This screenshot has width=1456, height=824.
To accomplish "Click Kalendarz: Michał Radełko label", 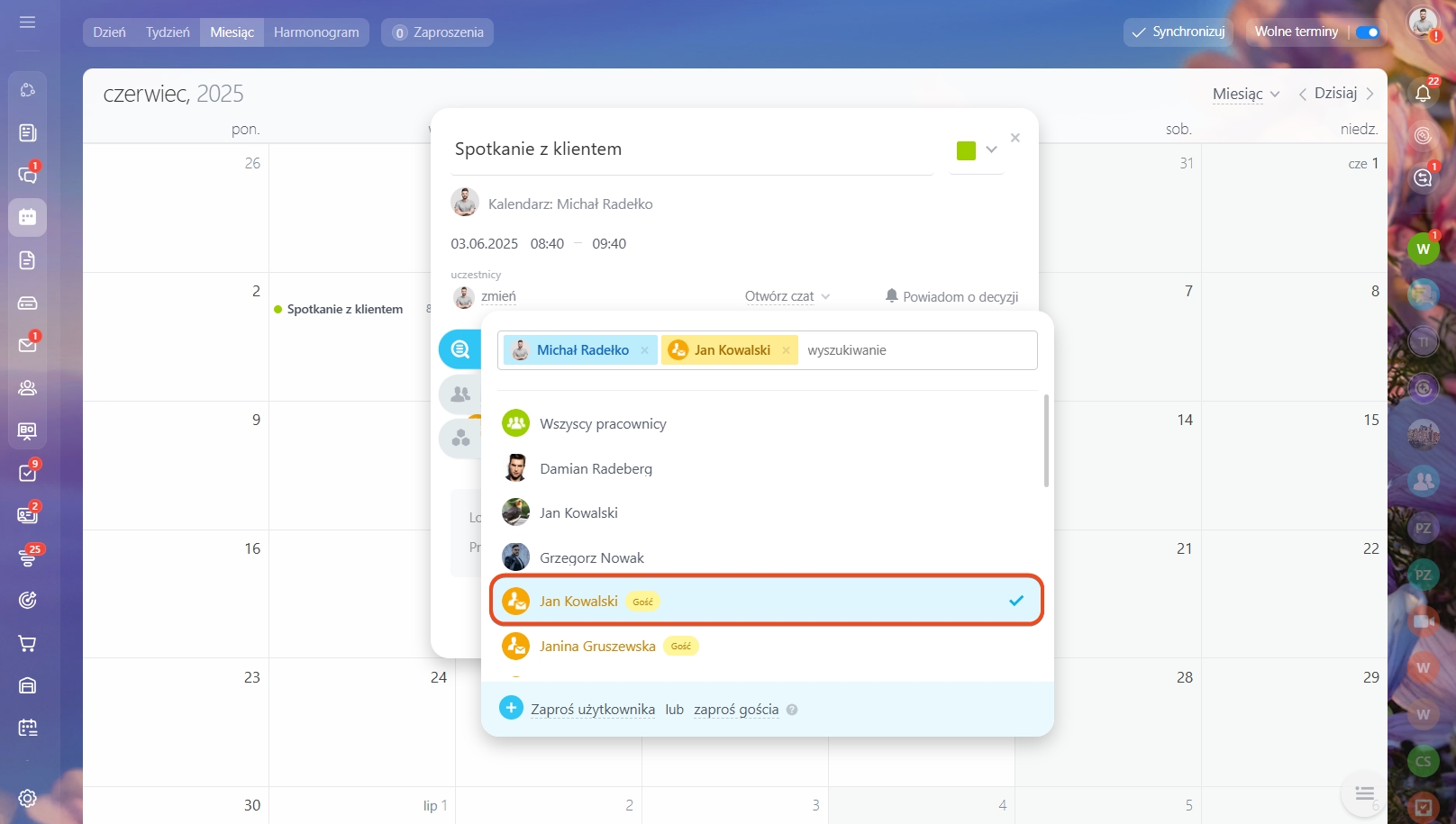I will tap(570, 204).
